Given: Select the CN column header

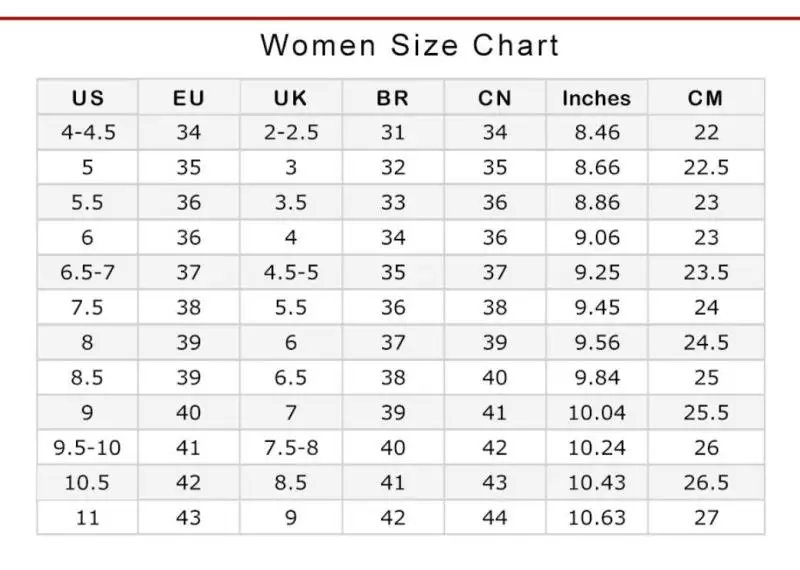Looking at the screenshot, I should [495, 97].
